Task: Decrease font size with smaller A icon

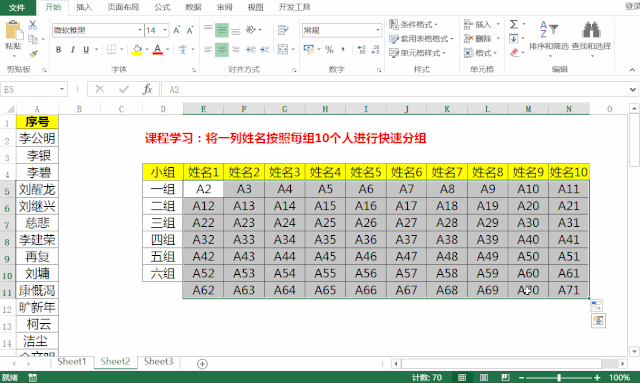Action: tap(190, 30)
